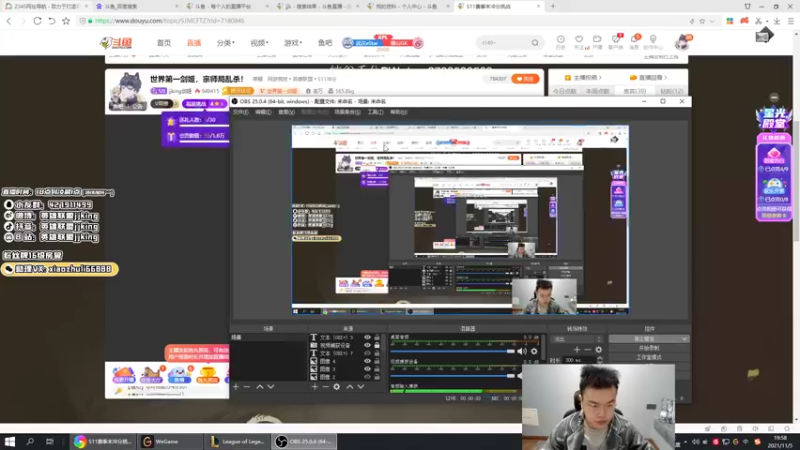Click orange 关注 follow button on stream
This screenshot has width=800, height=450.
pos(525,79)
